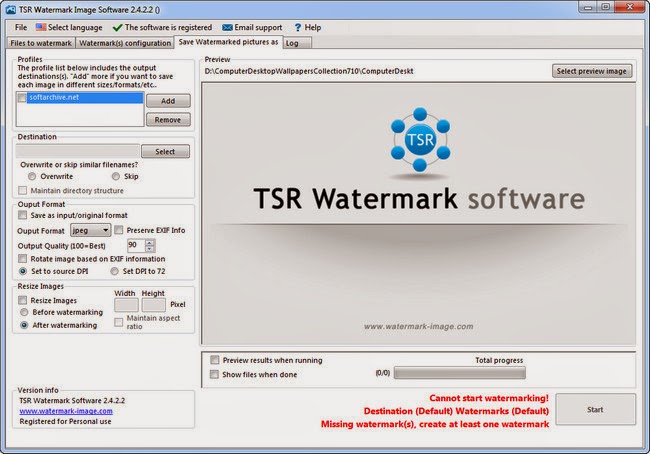Click the TSR Watermark preview image

click(x=419, y=214)
